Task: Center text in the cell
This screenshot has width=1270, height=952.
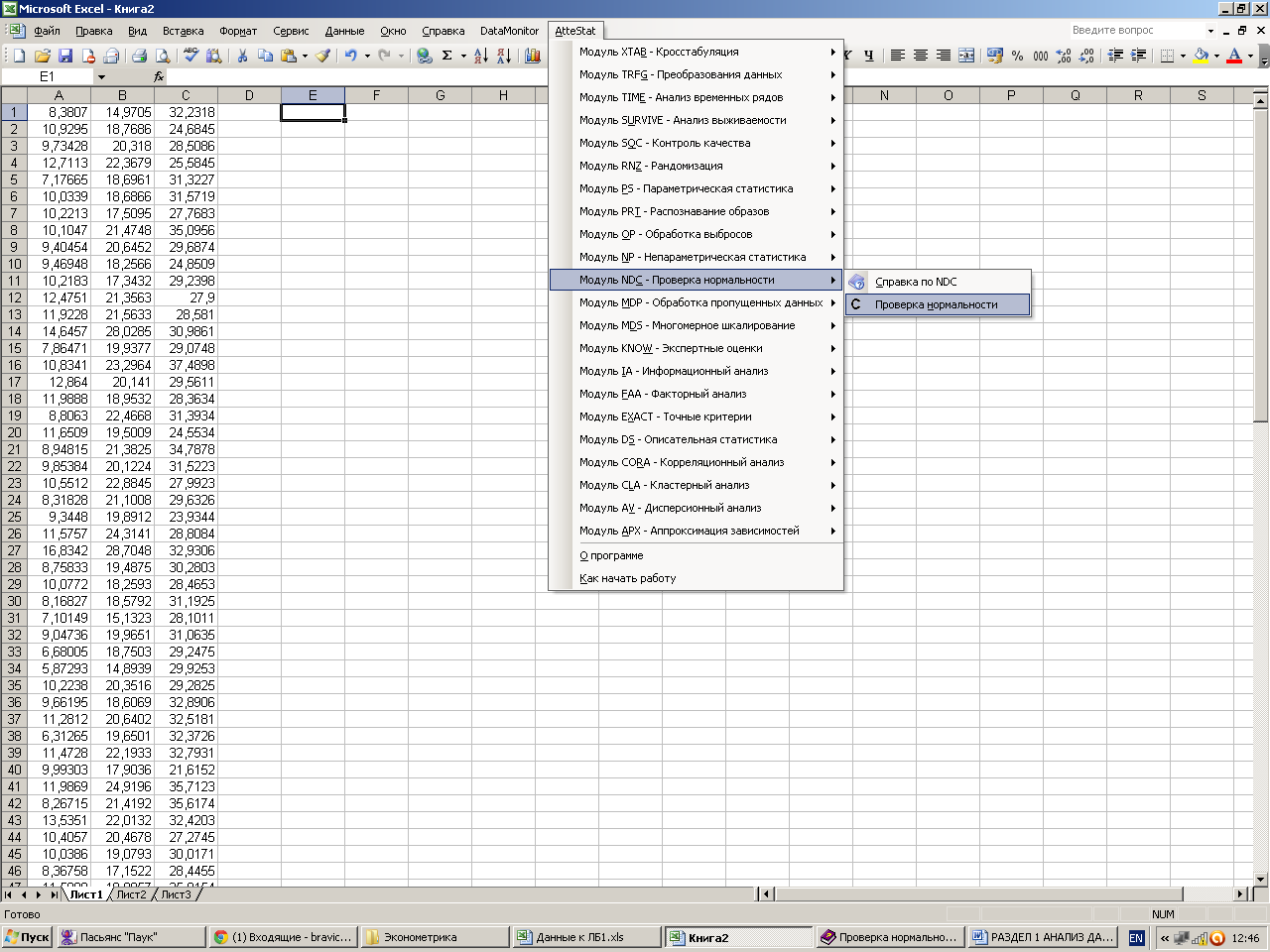Action: pyautogui.click(x=920, y=56)
